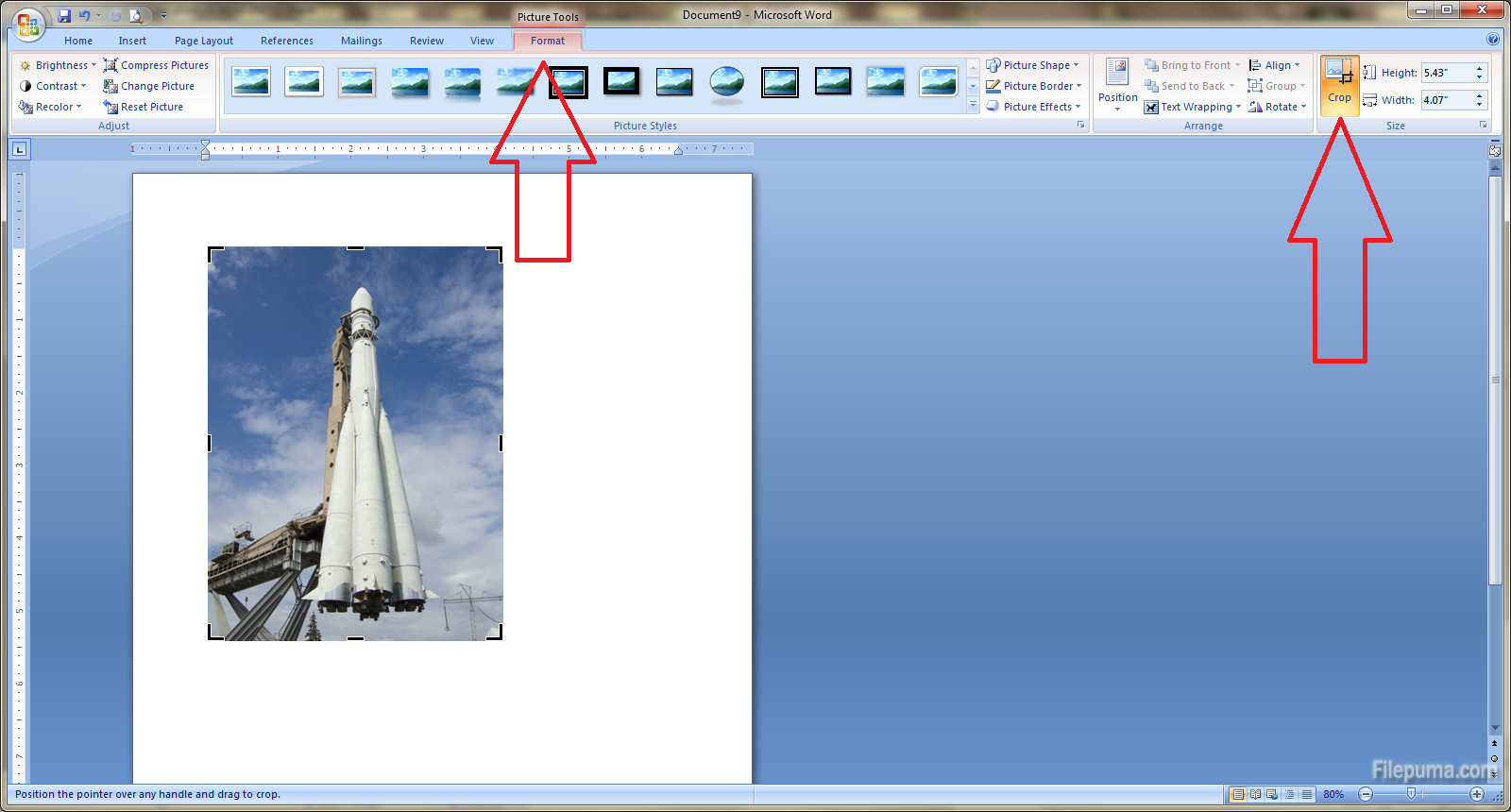This screenshot has height=812, width=1511.
Task: Switch to Outline view
Action: point(1289,794)
